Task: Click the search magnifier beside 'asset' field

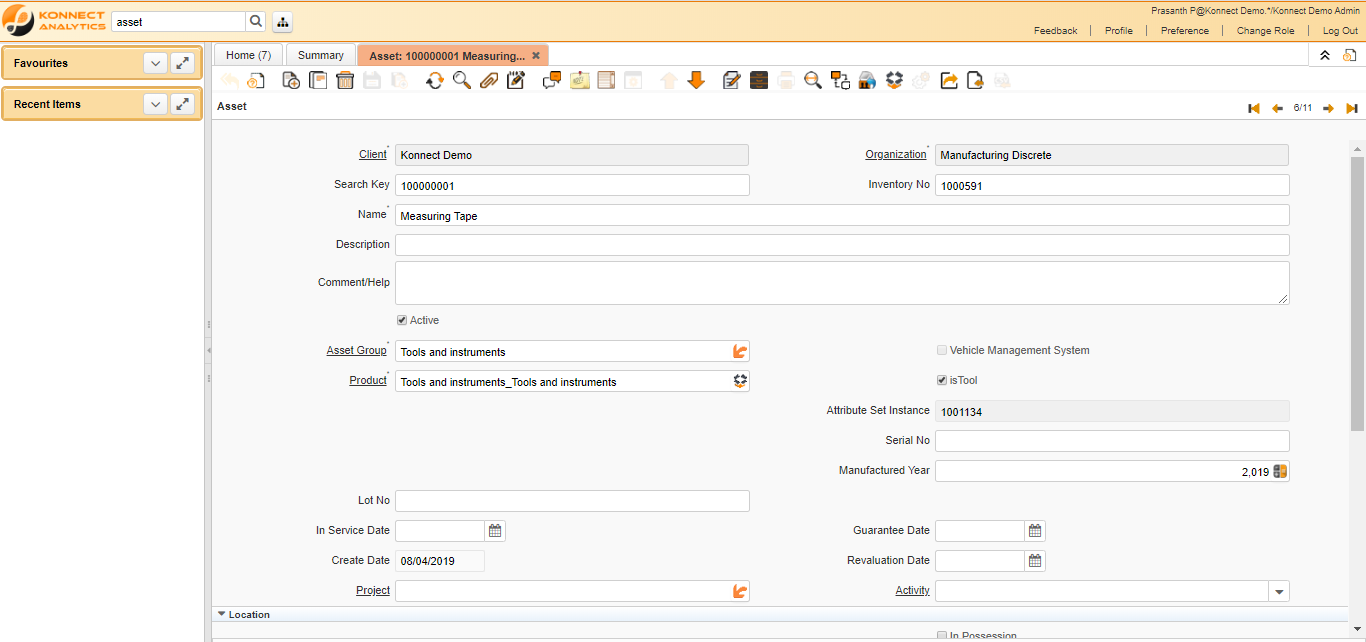Action: tap(256, 21)
